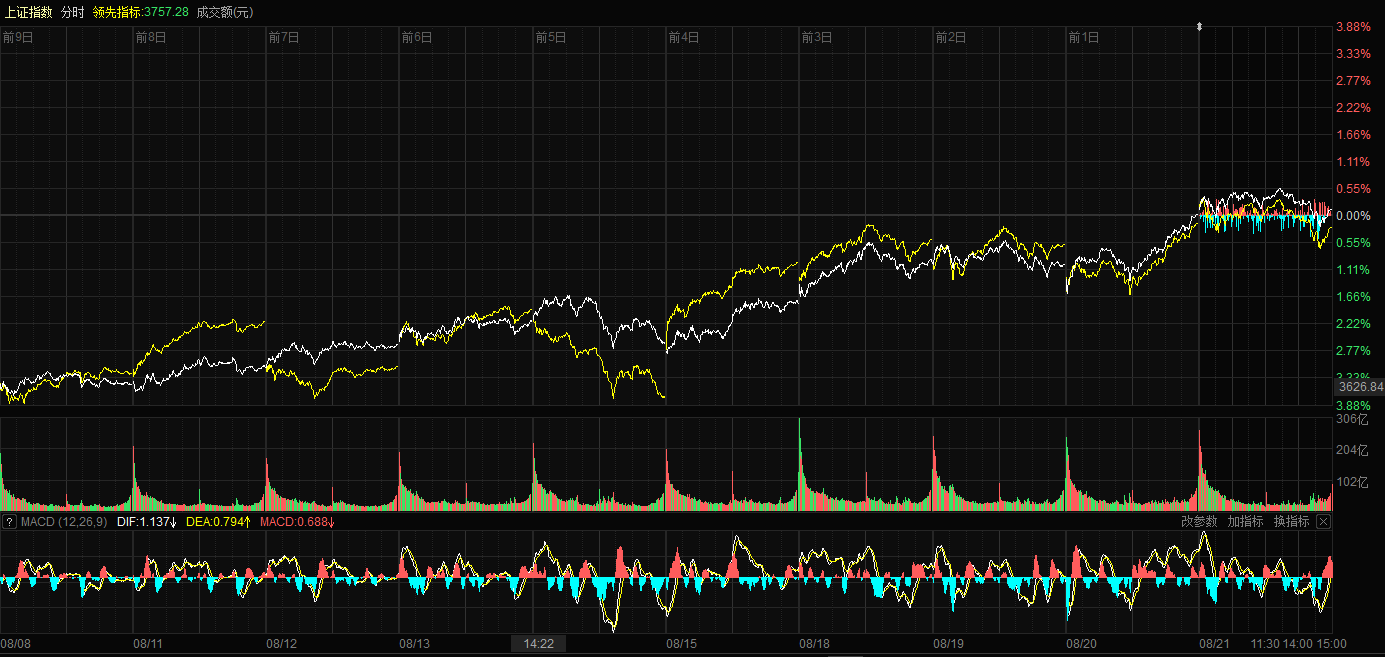Screen dimensions: 1385x657
Task: Click the 08/18 date on the time axis
Action: point(815,644)
